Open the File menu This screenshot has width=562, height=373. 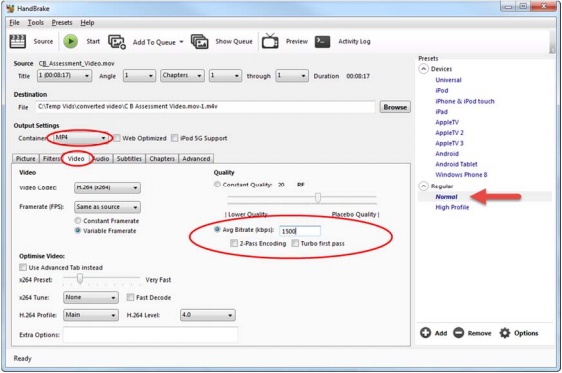(14, 23)
